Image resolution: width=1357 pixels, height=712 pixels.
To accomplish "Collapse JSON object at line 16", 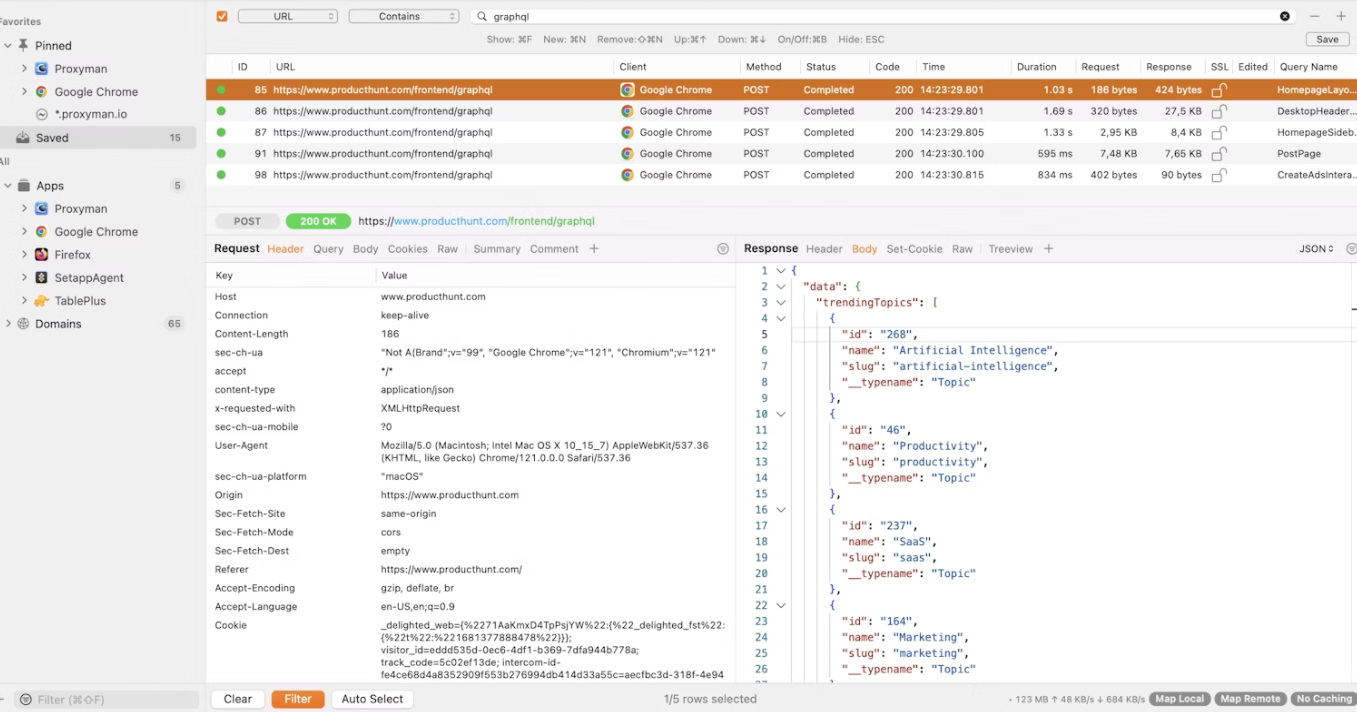I will point(781,510).
